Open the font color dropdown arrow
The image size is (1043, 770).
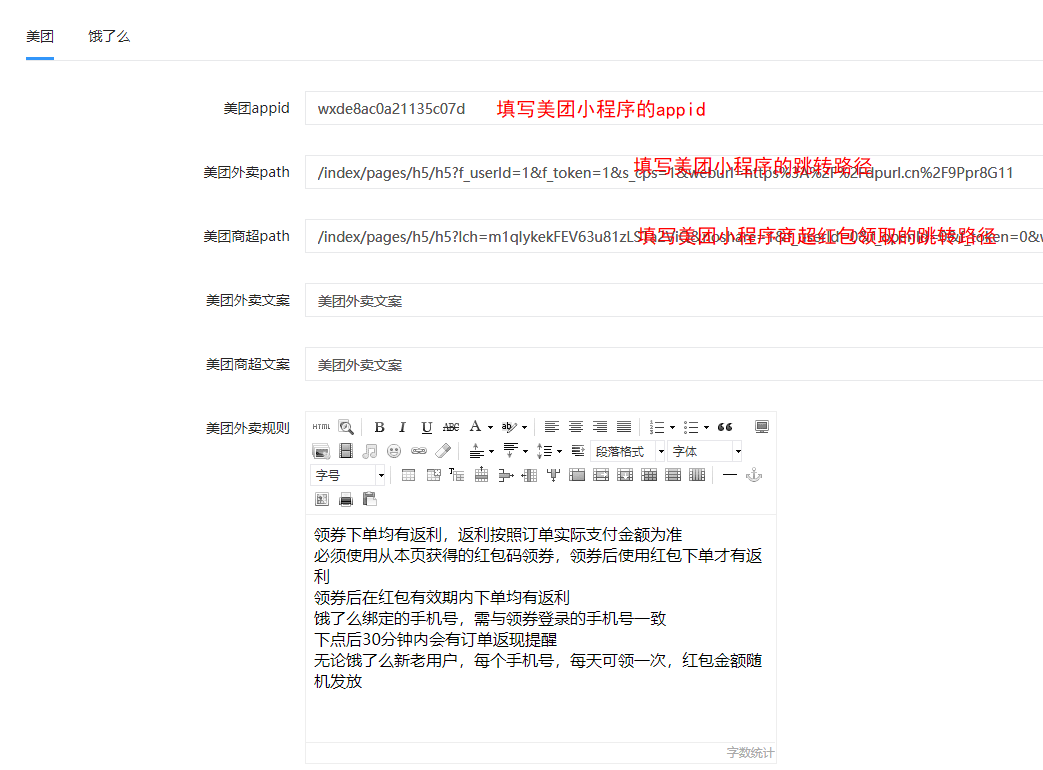[x=490, y=428]
